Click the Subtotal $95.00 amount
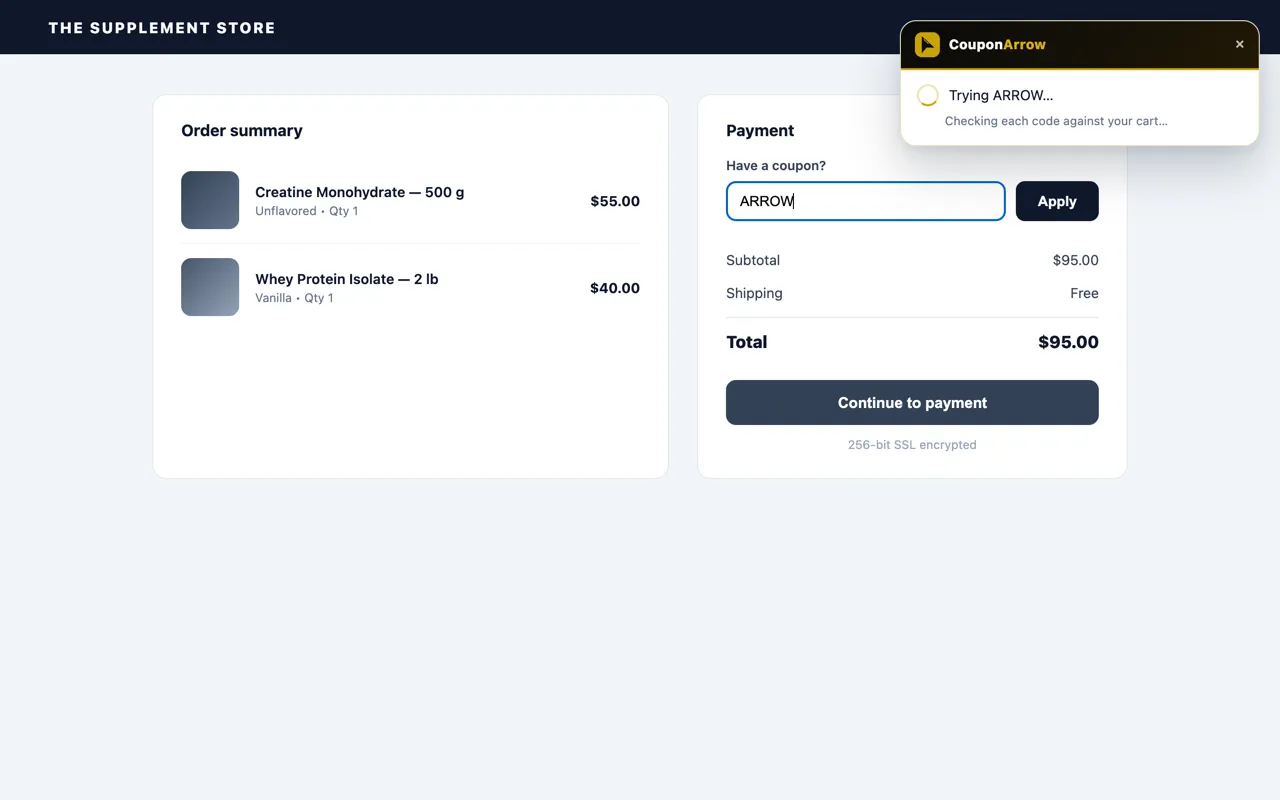This screenshot has width=1280, height=800. [x=1075, y=260]
